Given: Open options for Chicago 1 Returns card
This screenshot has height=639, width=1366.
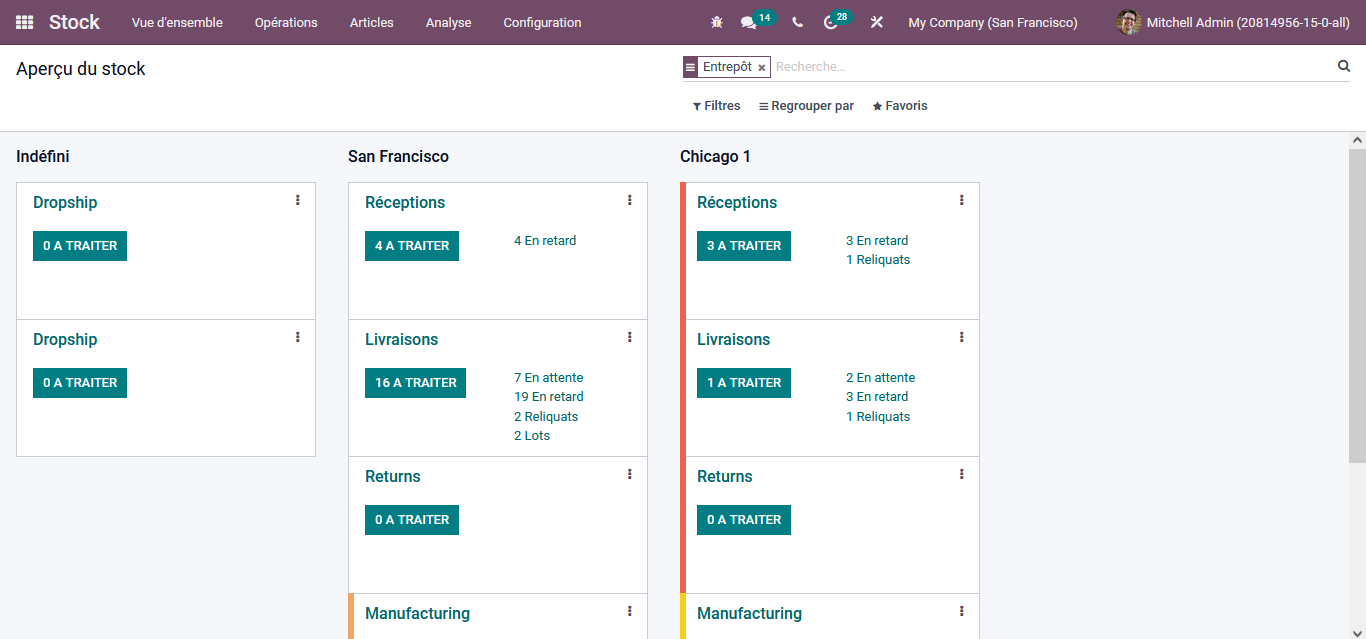Looking at the screenshot, I should [x=961, y=474].
